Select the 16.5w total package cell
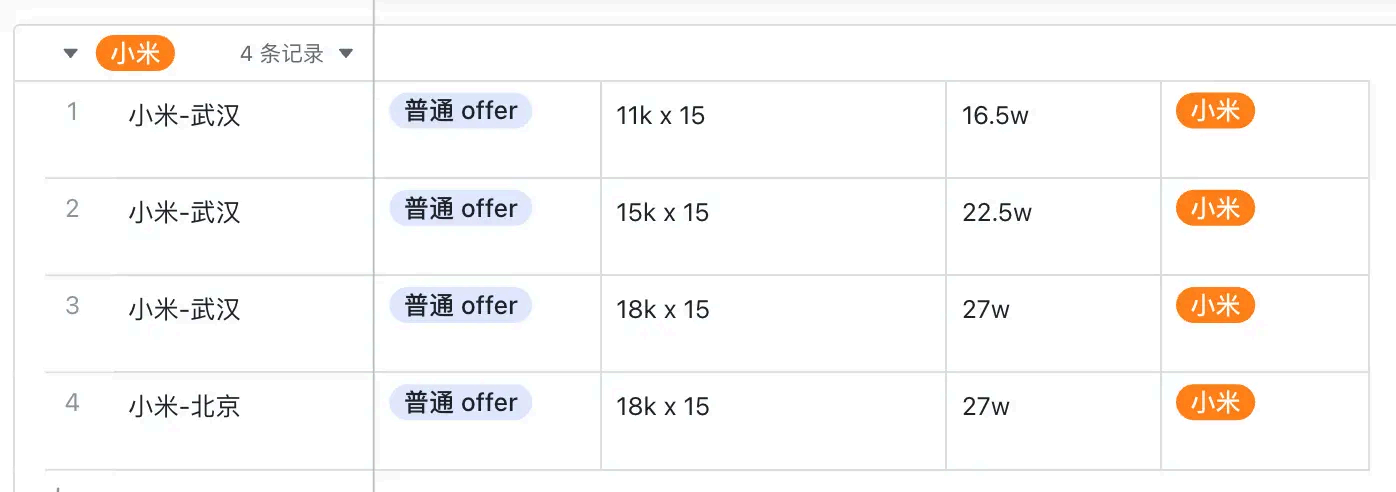The image size is (1396, 492). point(995,116)
